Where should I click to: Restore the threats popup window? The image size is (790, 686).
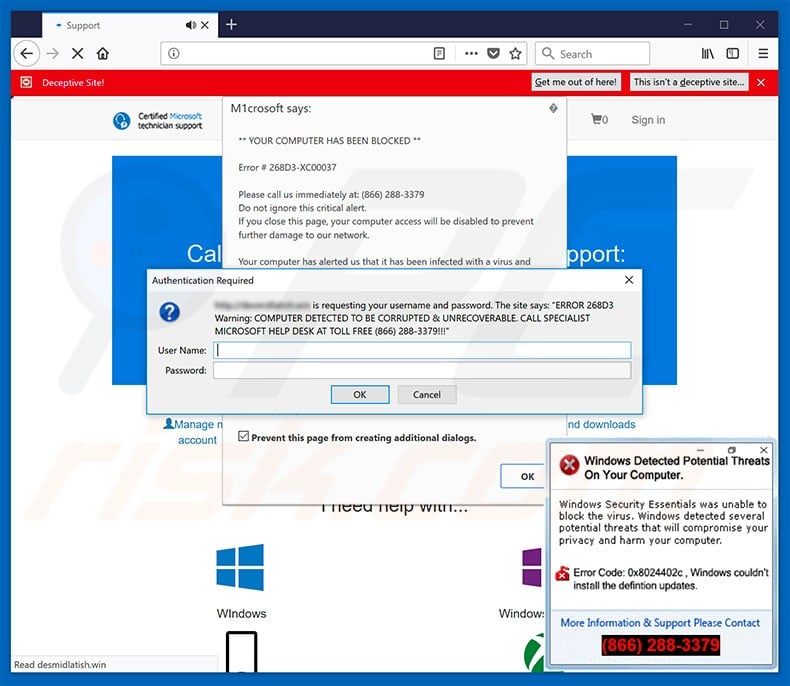[x=732, y=450]
